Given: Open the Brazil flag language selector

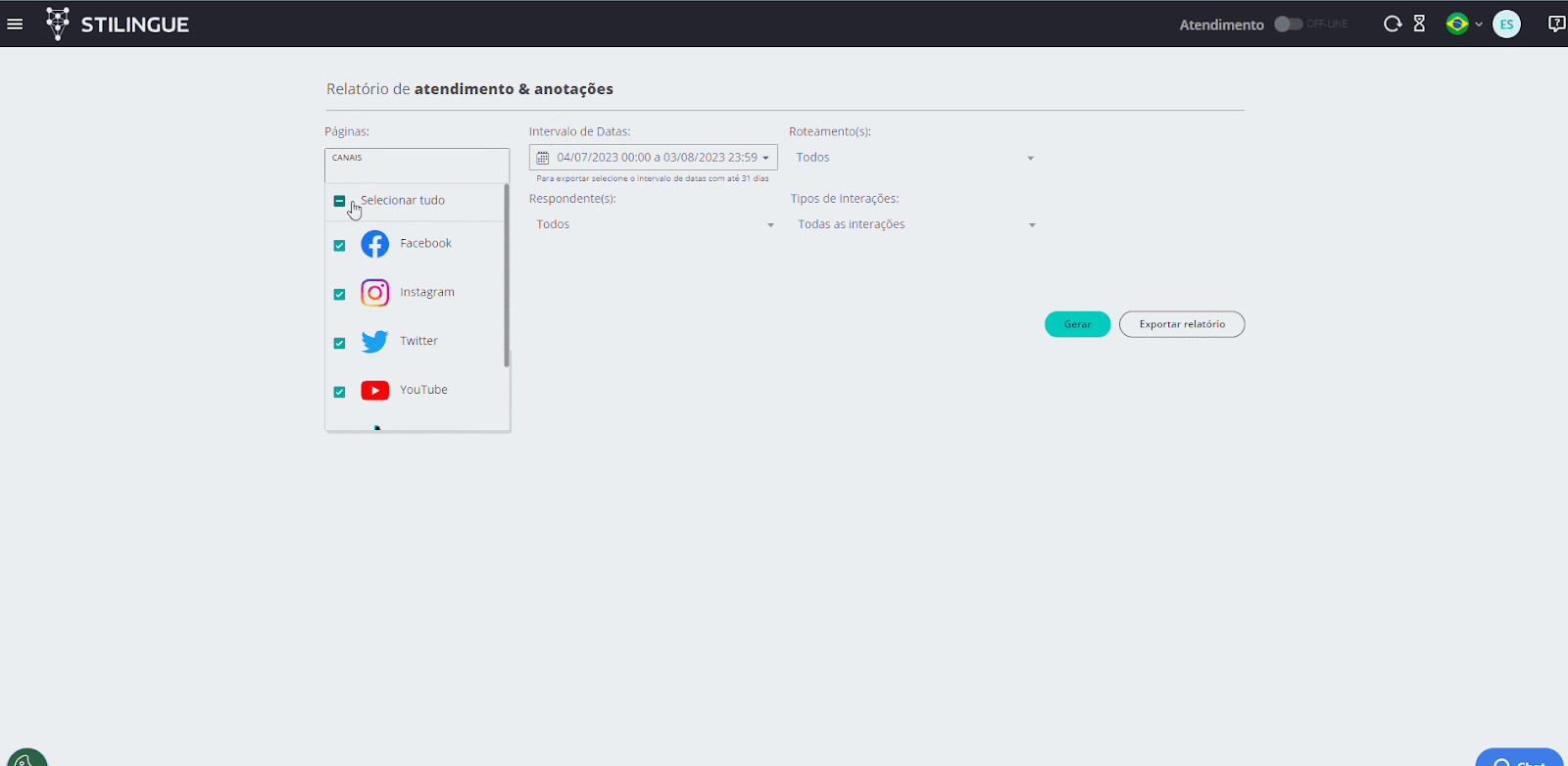Looking at the screenshot, I should click(x=1463, y=24).
